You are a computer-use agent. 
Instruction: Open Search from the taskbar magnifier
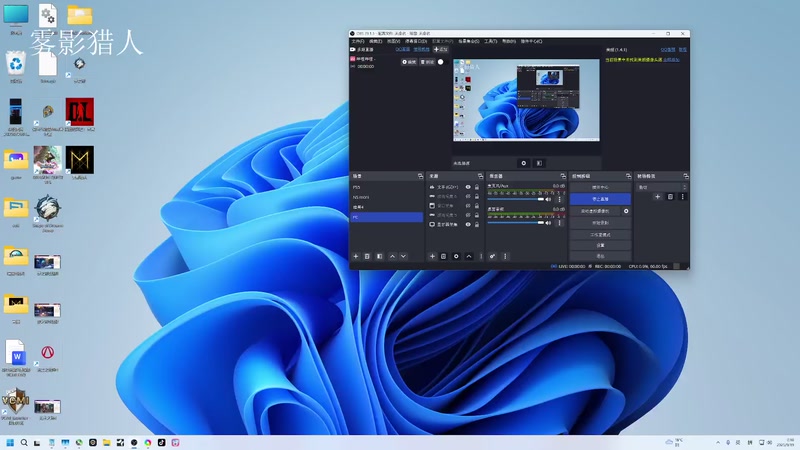[24, 442]
